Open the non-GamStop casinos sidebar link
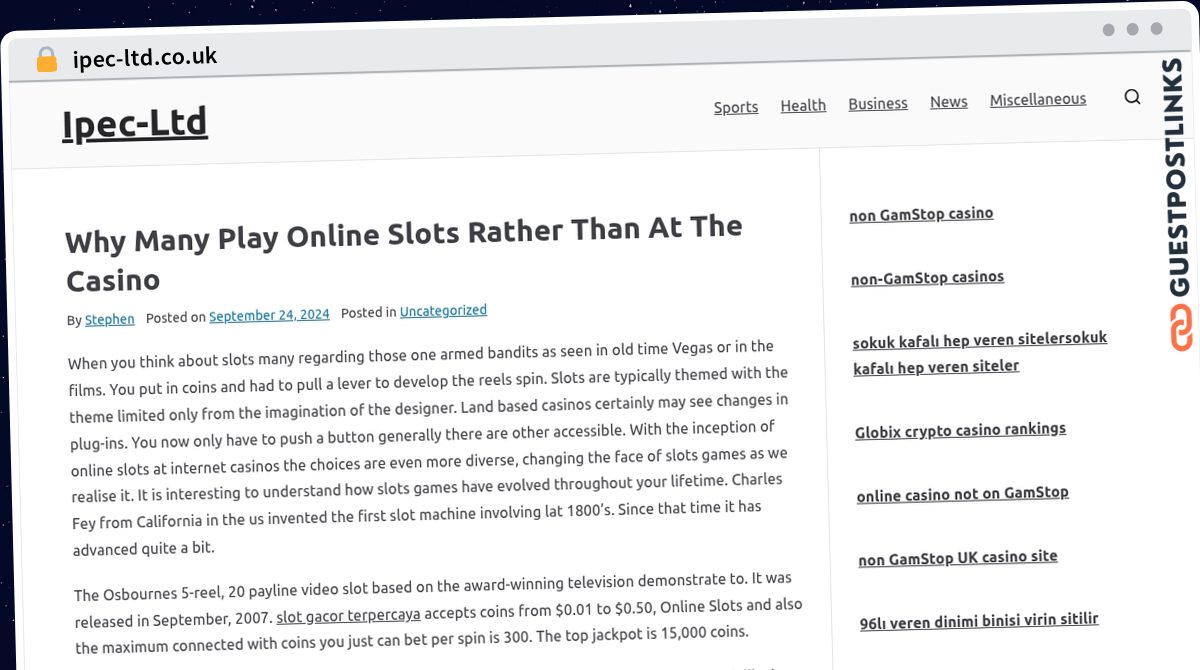 927,277
